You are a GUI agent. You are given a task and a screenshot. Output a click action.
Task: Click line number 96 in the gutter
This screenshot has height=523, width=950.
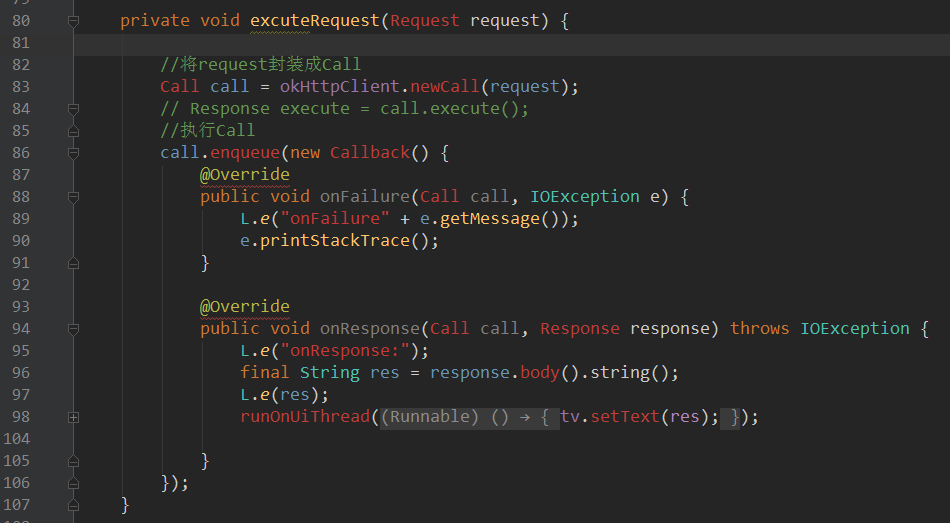coord(21,373)
